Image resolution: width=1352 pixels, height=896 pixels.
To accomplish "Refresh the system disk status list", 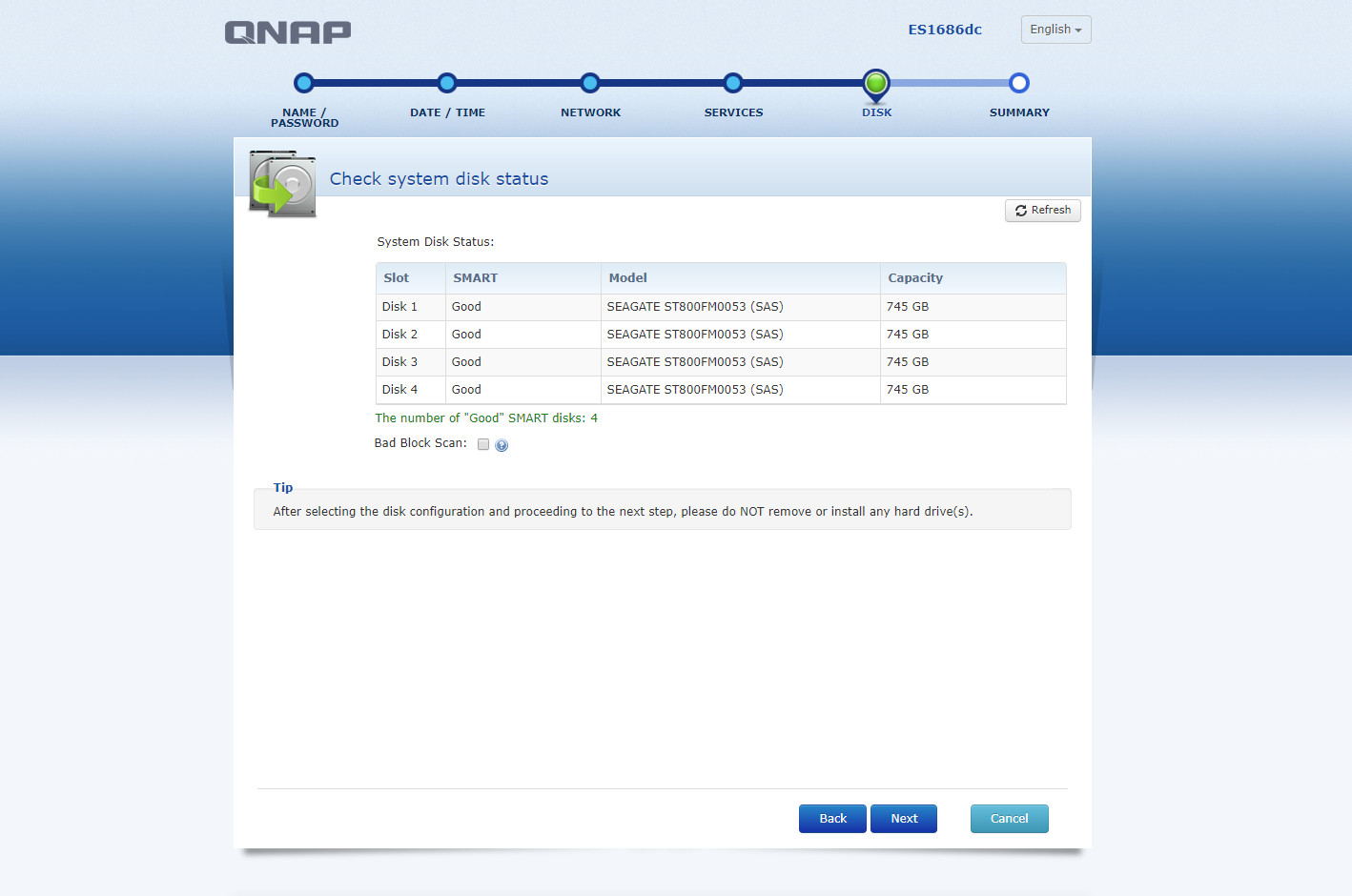I will coord(1042,211).
